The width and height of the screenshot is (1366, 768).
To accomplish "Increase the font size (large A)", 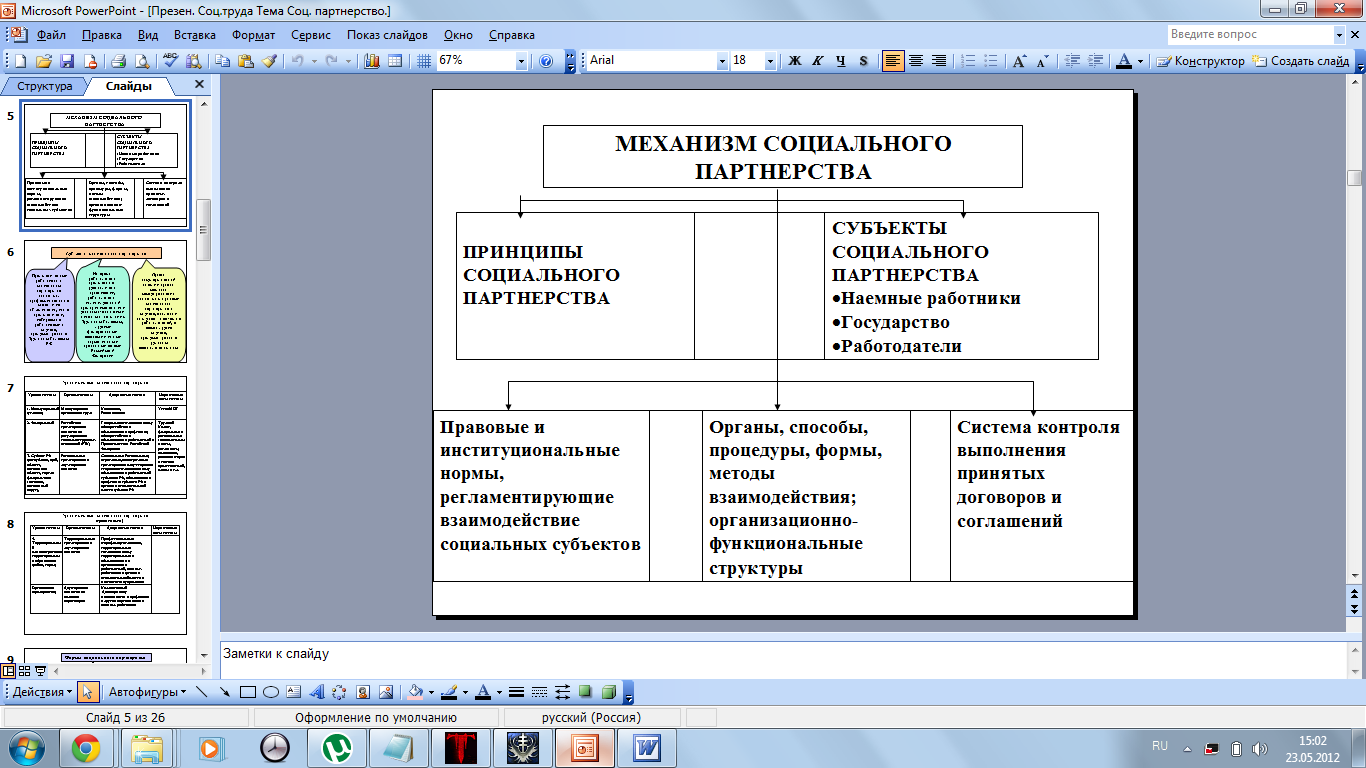I will pyautogui.click(x=1019, y=60).
